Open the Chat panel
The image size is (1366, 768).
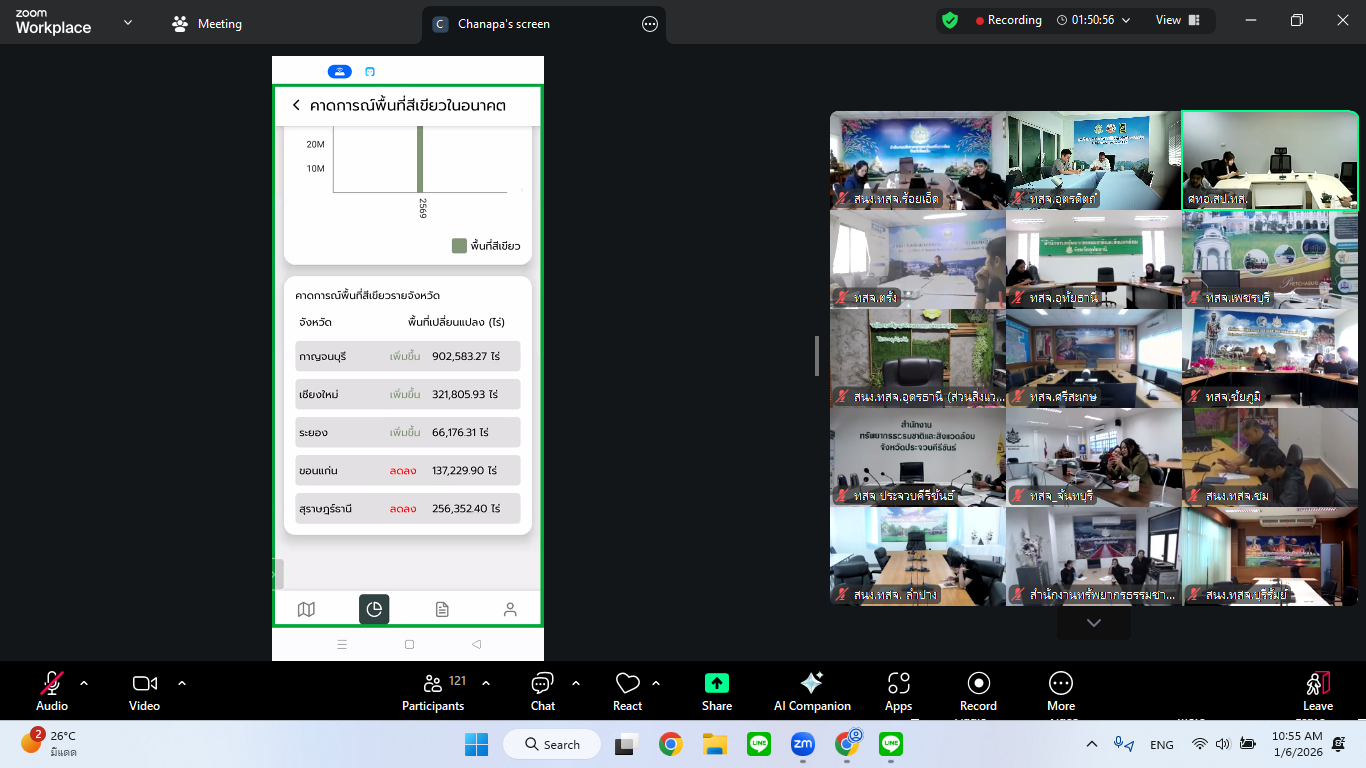543,690
